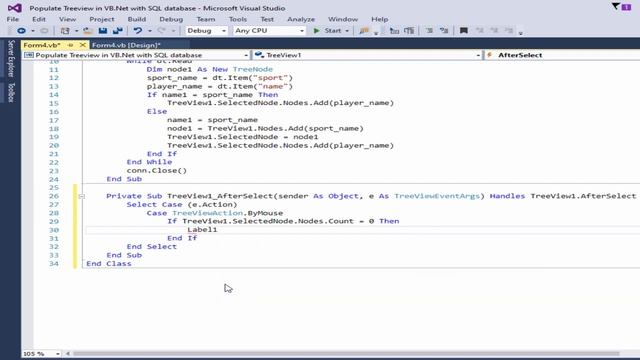Close the Form4.vb tab
The image size is (640, 360).
(x=83, y=45)
